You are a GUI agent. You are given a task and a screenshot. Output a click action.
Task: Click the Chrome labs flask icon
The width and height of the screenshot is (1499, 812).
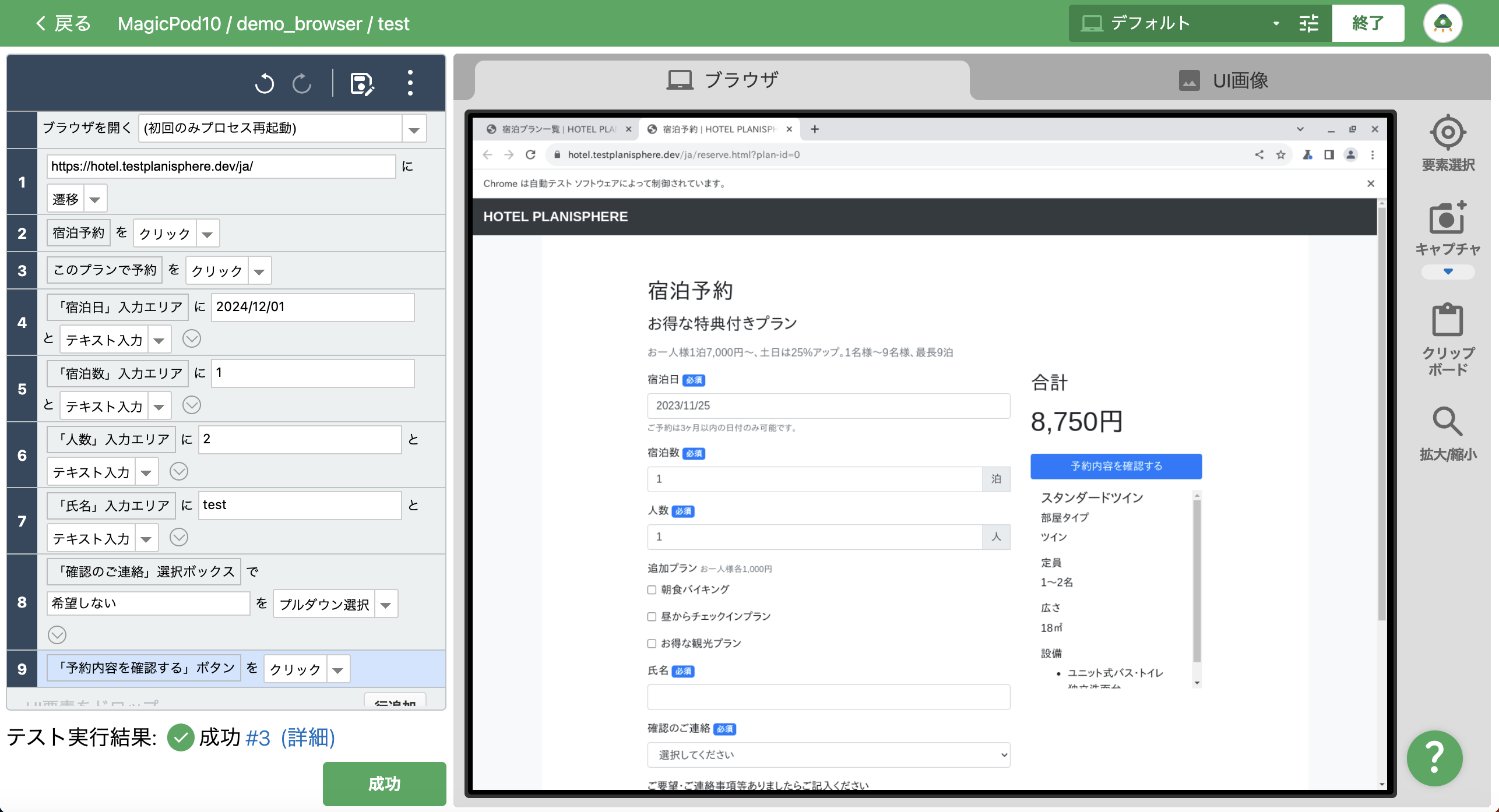click(x=1308, y=154)
